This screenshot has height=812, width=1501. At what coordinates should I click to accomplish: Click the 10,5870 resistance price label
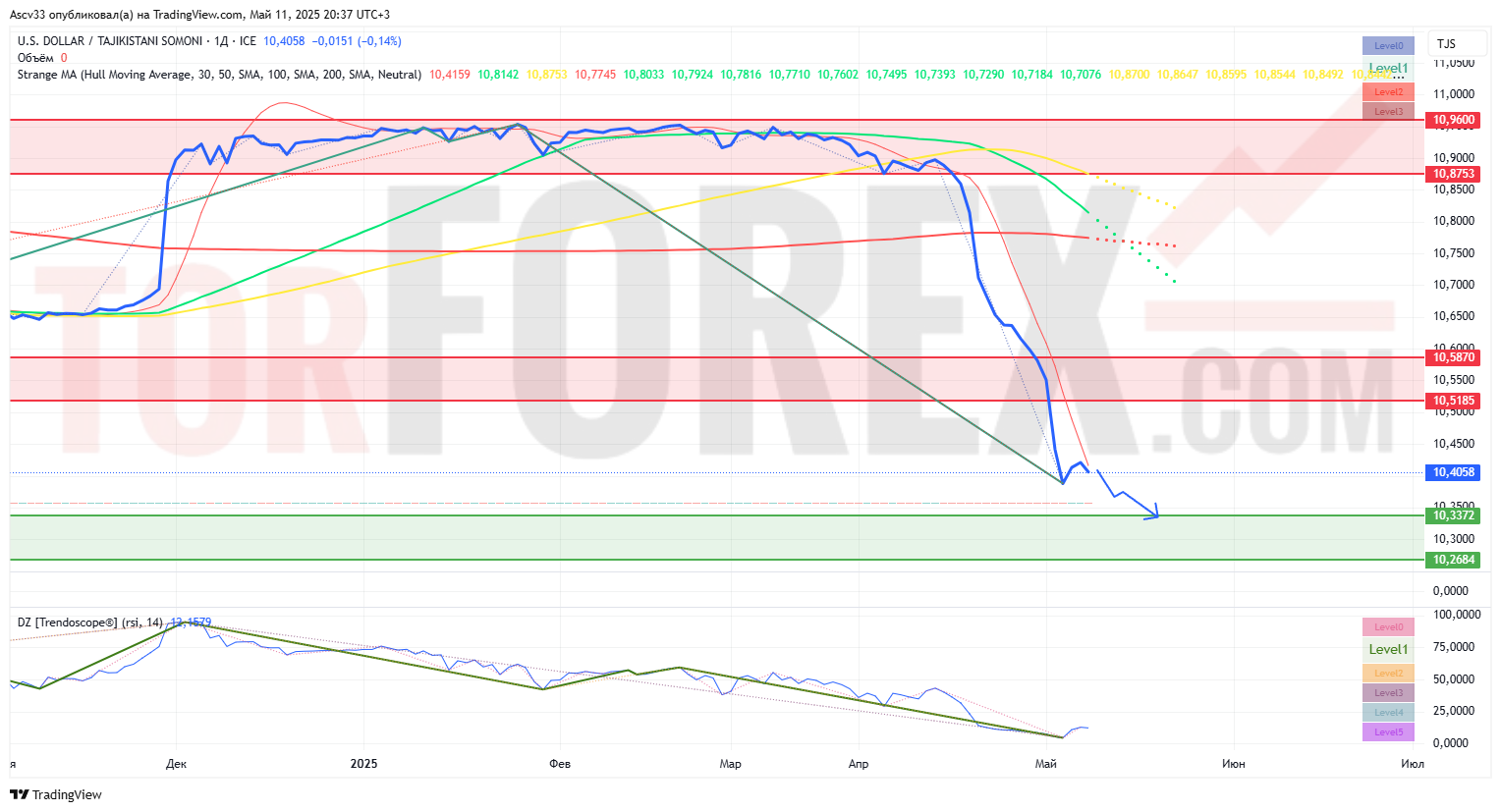(x=1453, y=357)
